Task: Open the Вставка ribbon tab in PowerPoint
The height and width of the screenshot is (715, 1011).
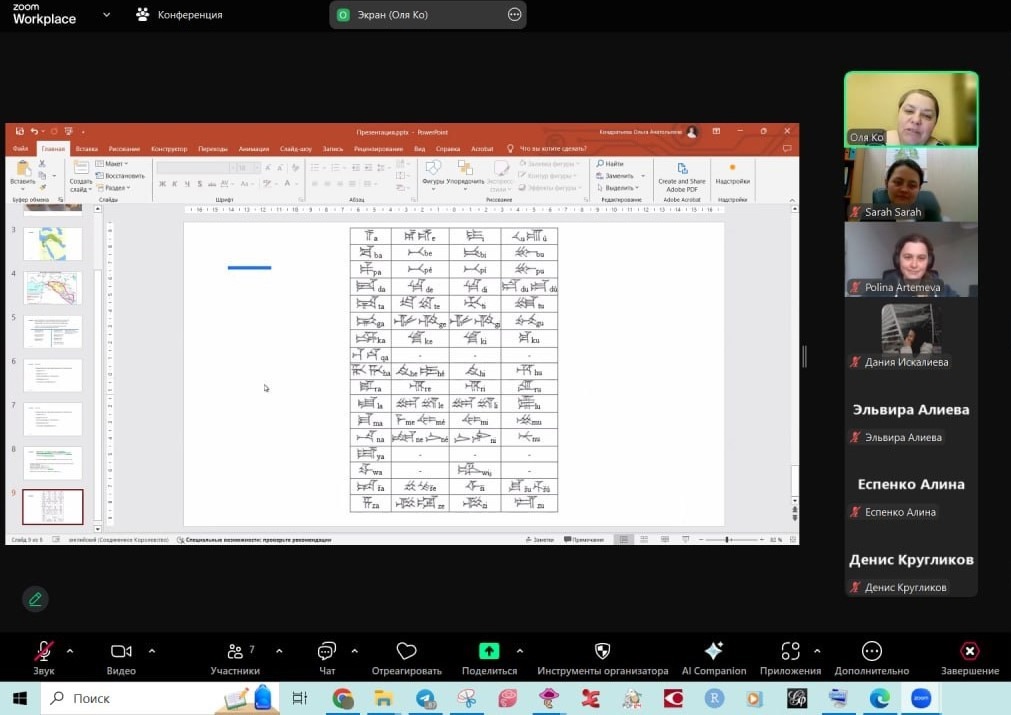Action: coord(86,149)
